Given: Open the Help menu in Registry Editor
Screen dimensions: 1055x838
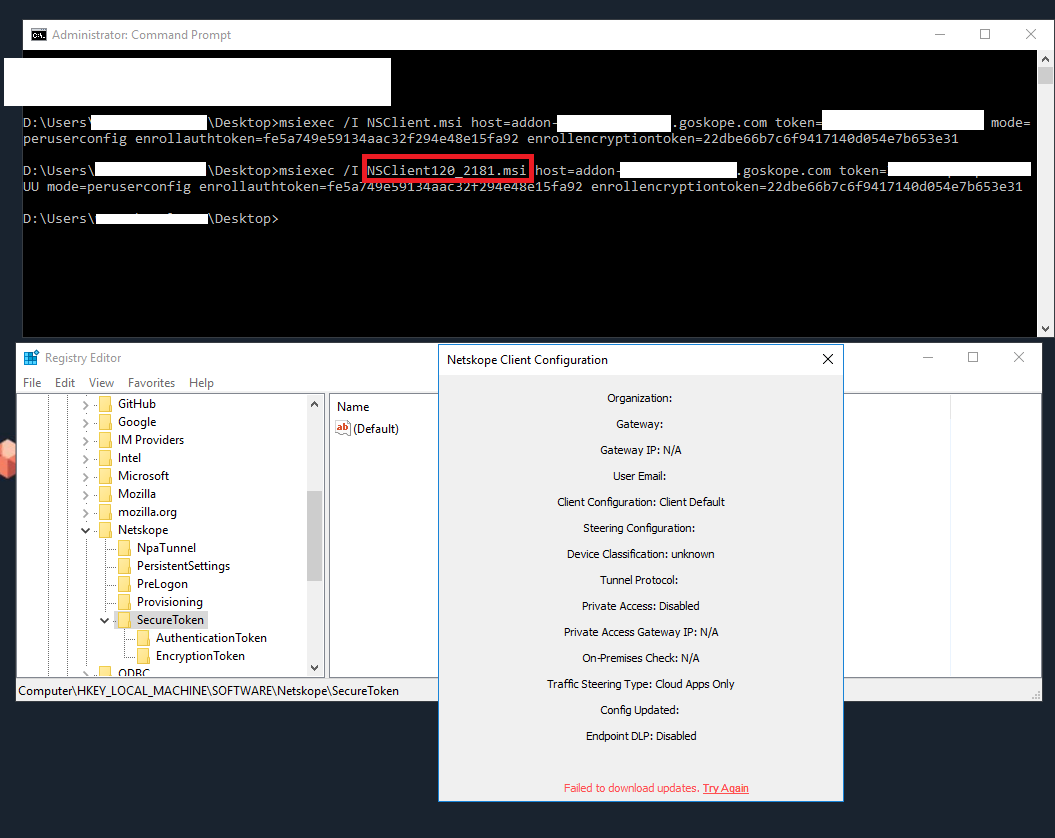Looking at the screenshot, I should (x=201, y=382).
